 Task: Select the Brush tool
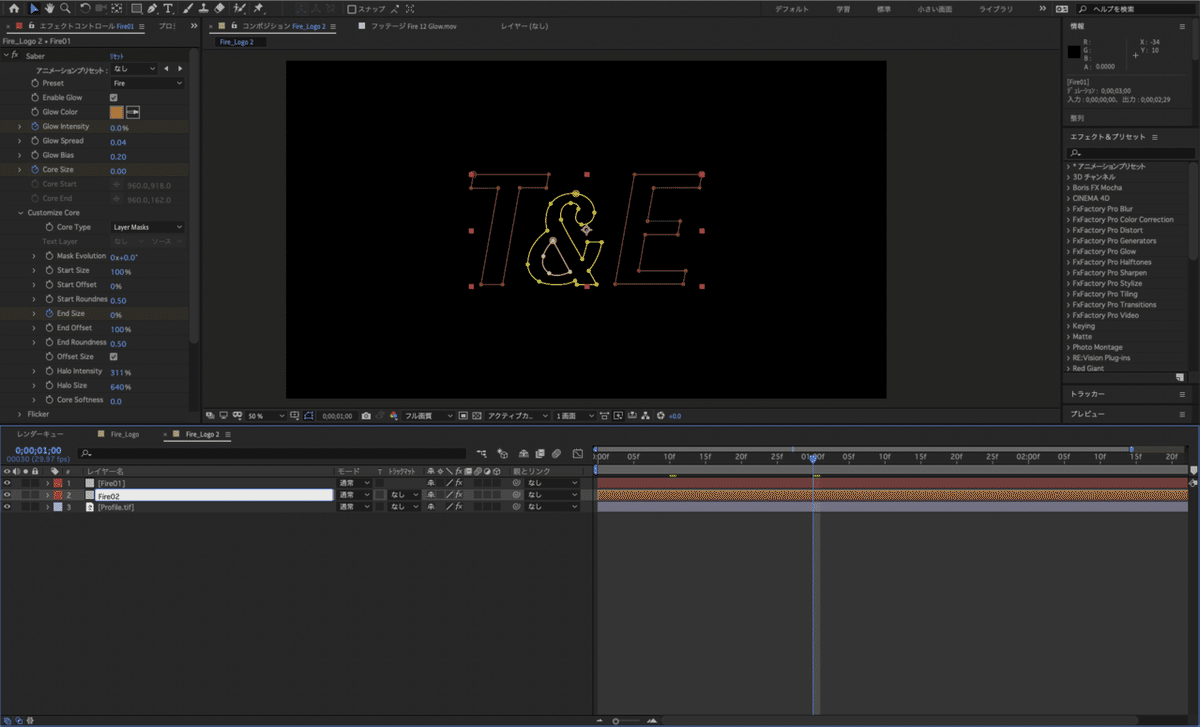[188, 8]
